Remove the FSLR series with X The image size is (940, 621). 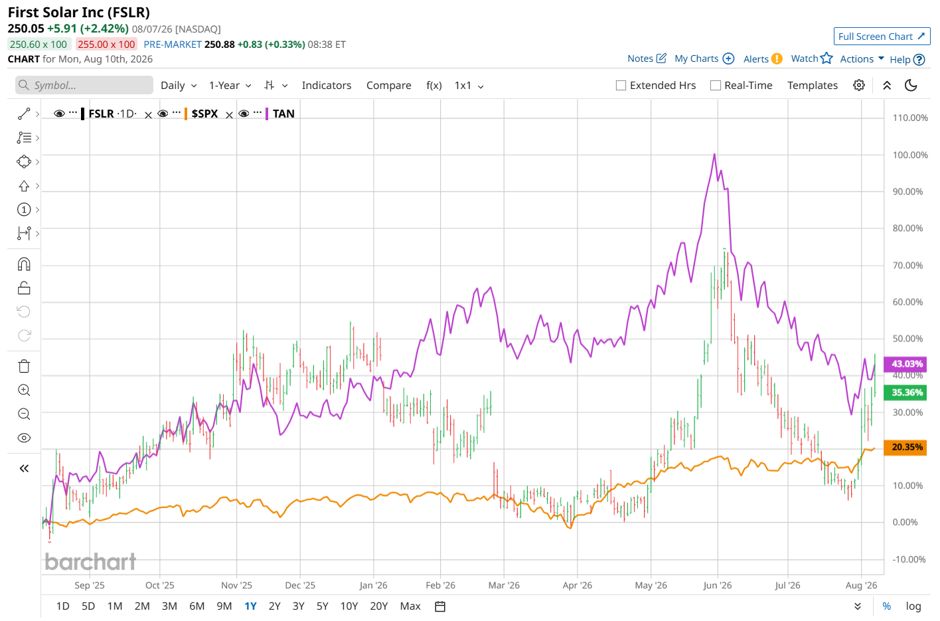tap(148, 114)
